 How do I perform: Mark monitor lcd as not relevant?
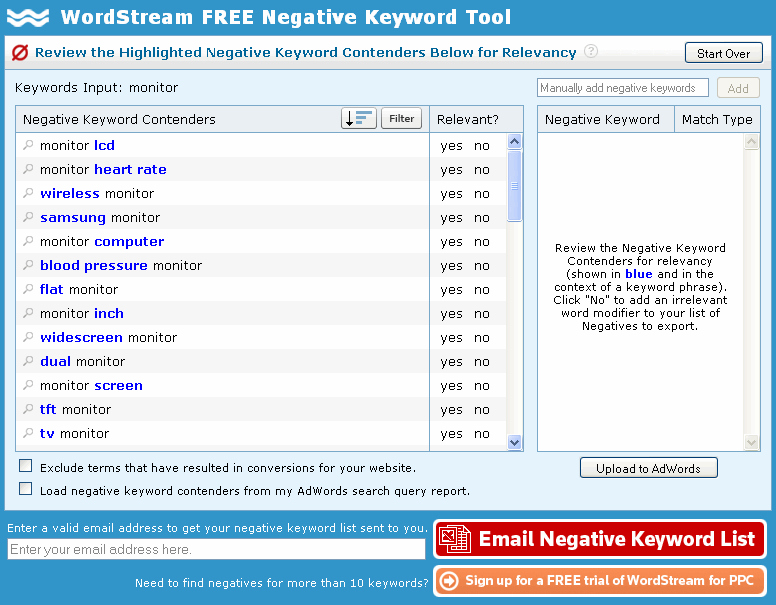pyautogui.click(x=482, y=146)
